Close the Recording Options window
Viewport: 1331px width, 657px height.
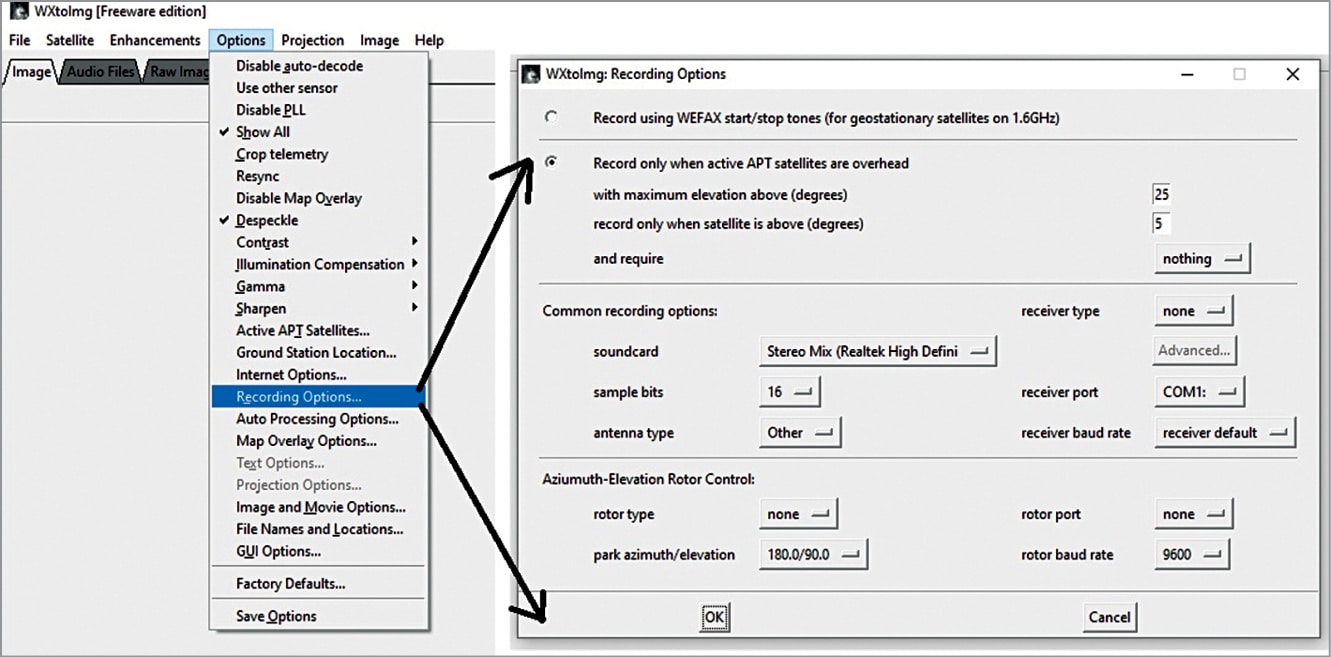coord(1292,74)
